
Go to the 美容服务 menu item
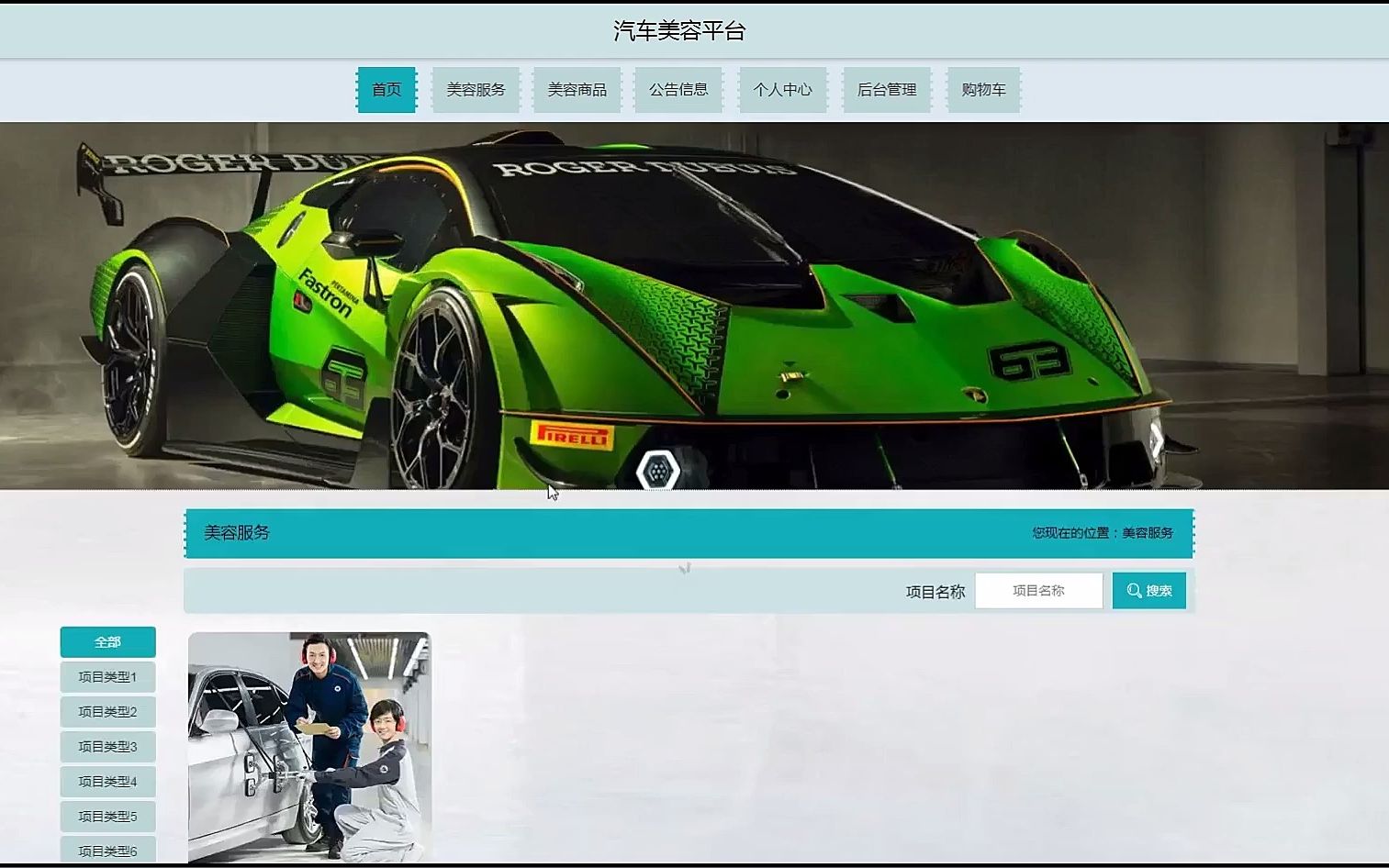pyautogui.click(x=476, y=90)
